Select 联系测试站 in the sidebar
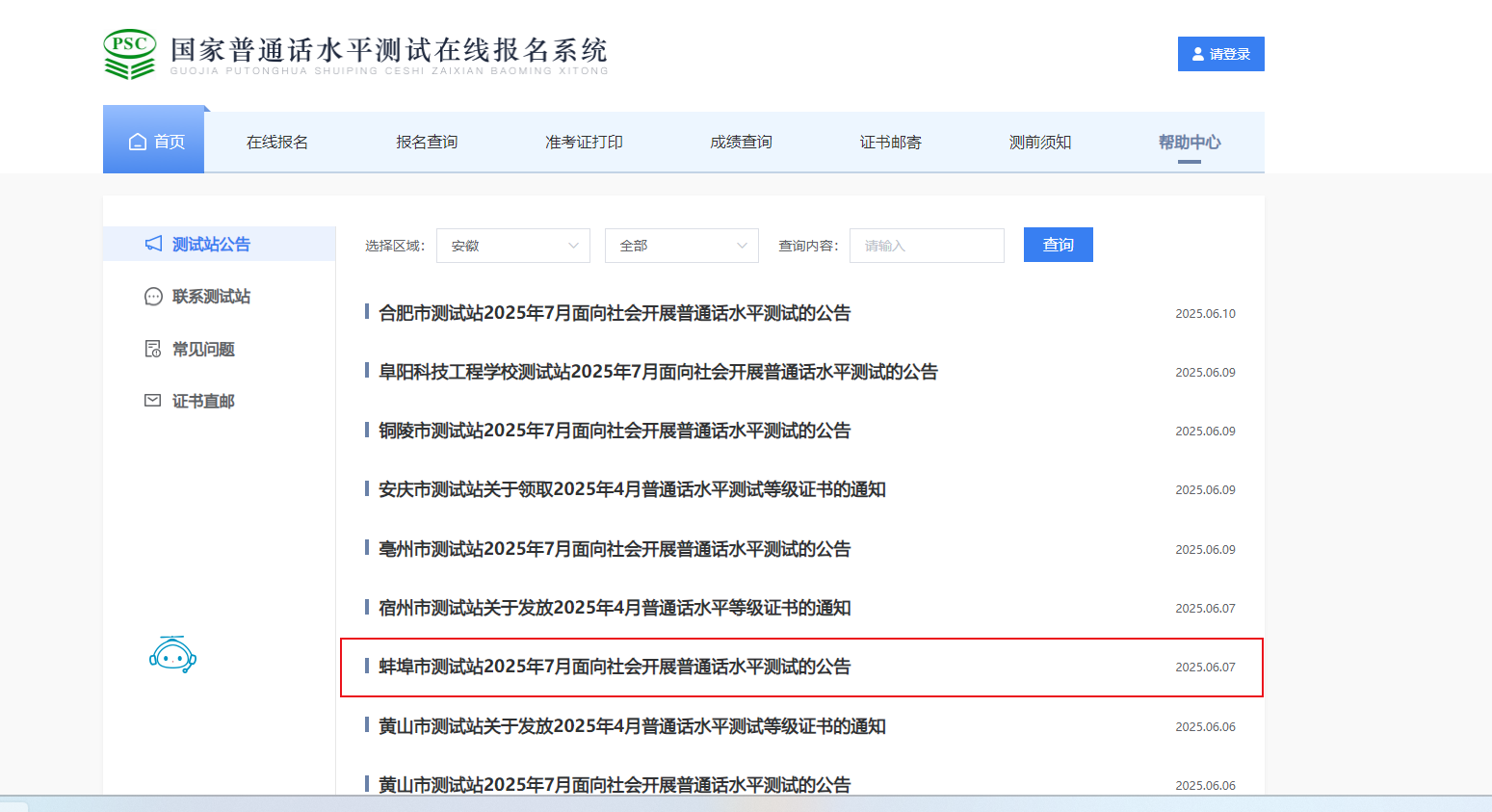1492x812 pixels. pyautogui.click(x=211, y=297)
